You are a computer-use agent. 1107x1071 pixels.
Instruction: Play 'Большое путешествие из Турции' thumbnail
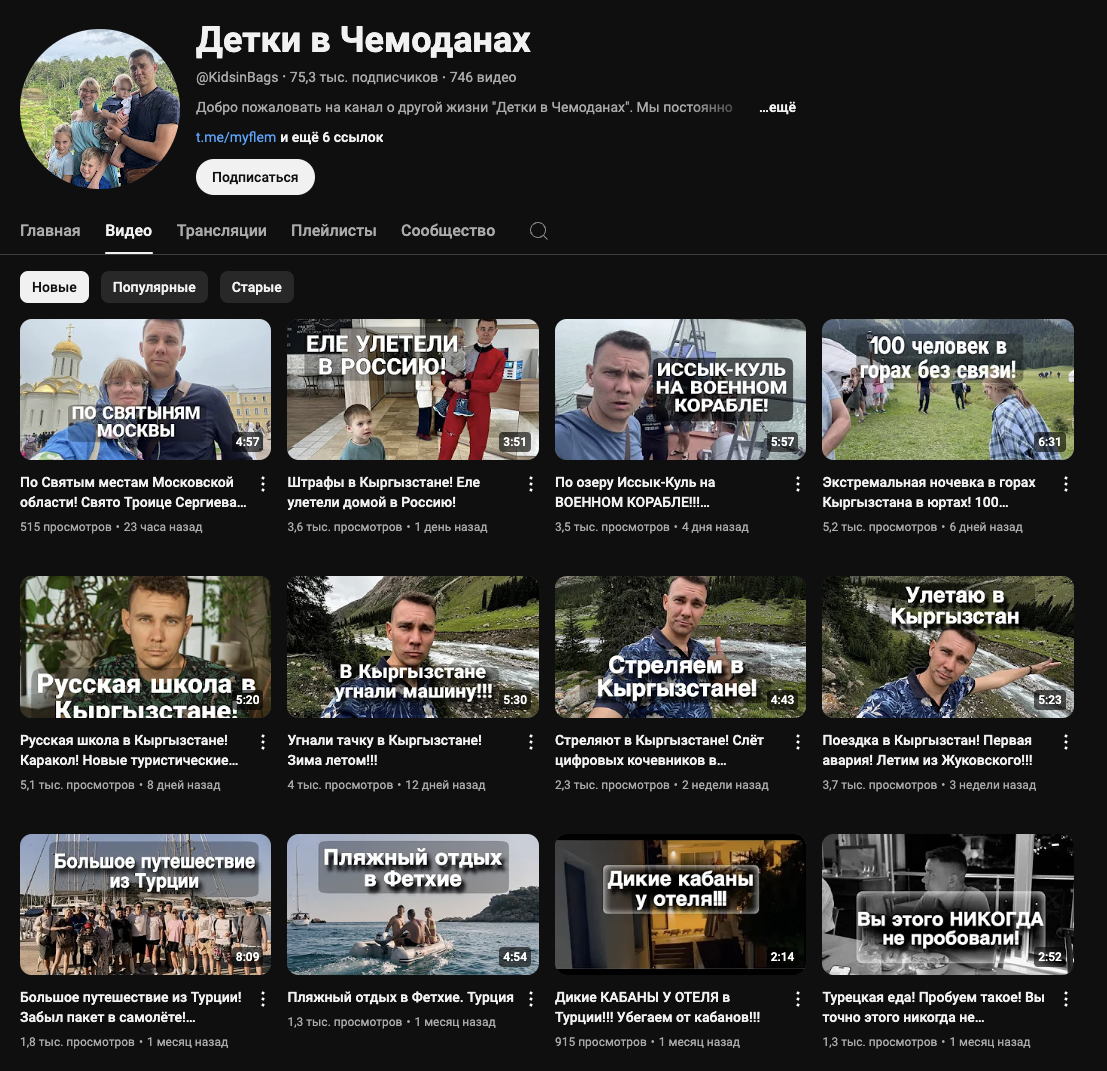pyautogui.click(x=145, y=904)
